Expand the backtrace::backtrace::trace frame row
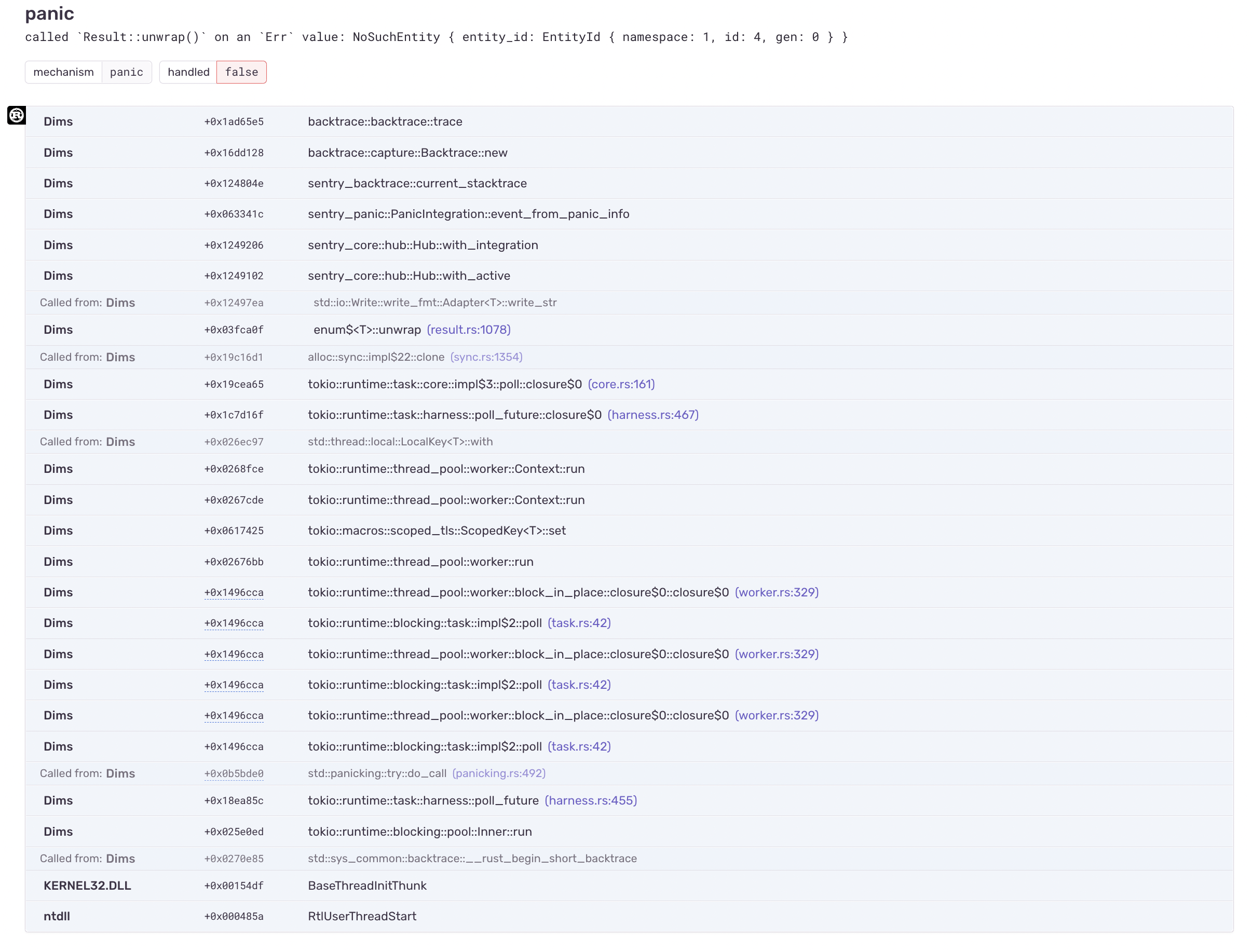This screenshot has height=952, width=1252. coord(385,121)
